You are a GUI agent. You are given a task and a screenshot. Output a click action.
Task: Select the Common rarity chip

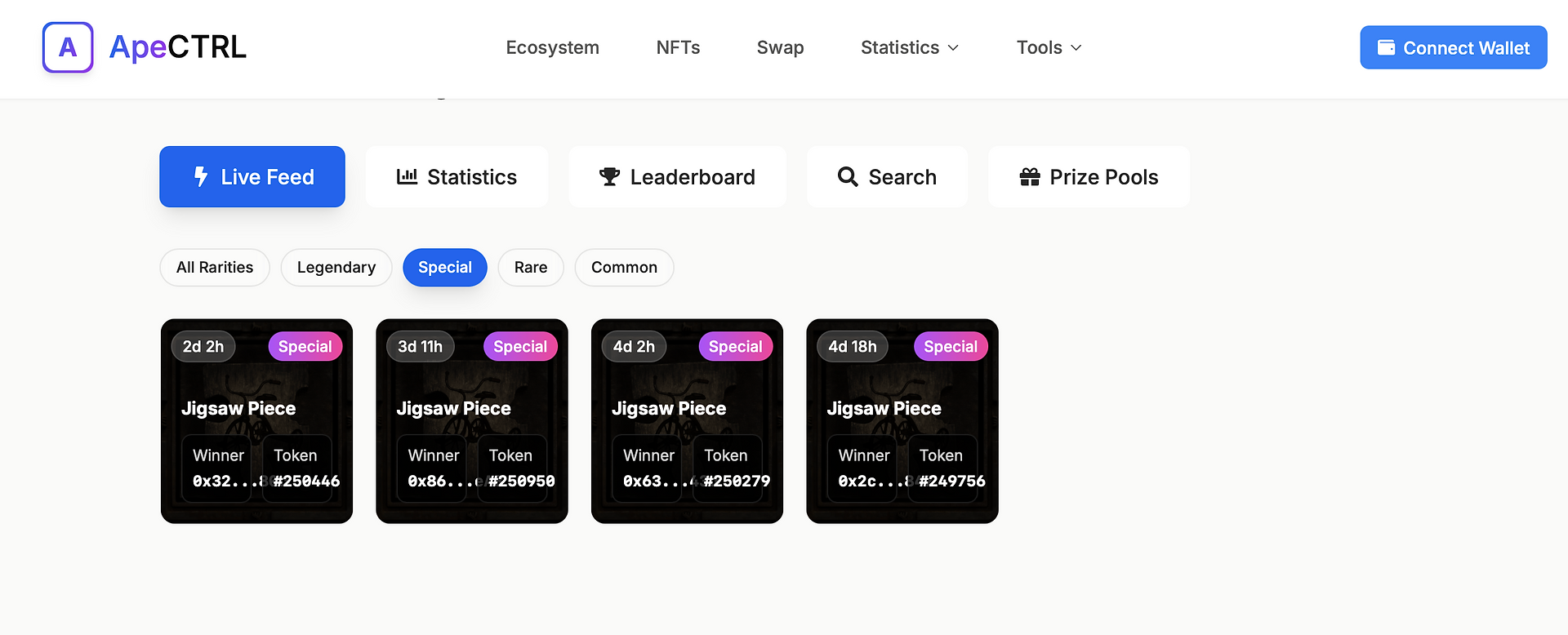[624, 268]
